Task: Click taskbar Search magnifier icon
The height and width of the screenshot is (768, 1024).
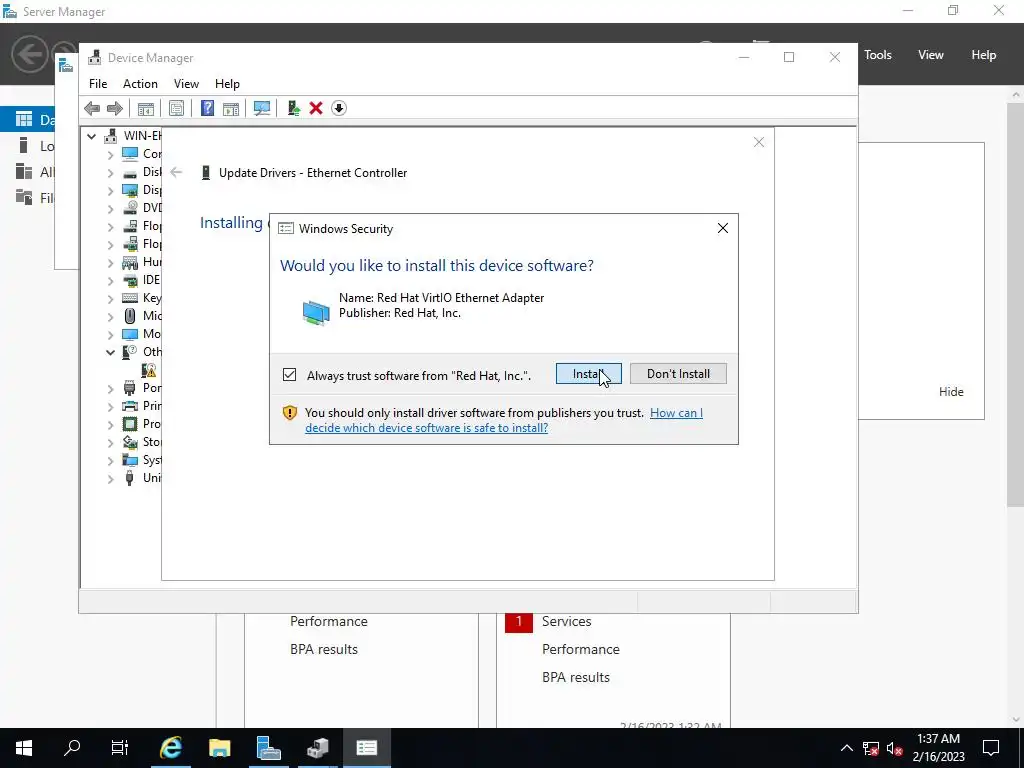Action: pos(72,748)
